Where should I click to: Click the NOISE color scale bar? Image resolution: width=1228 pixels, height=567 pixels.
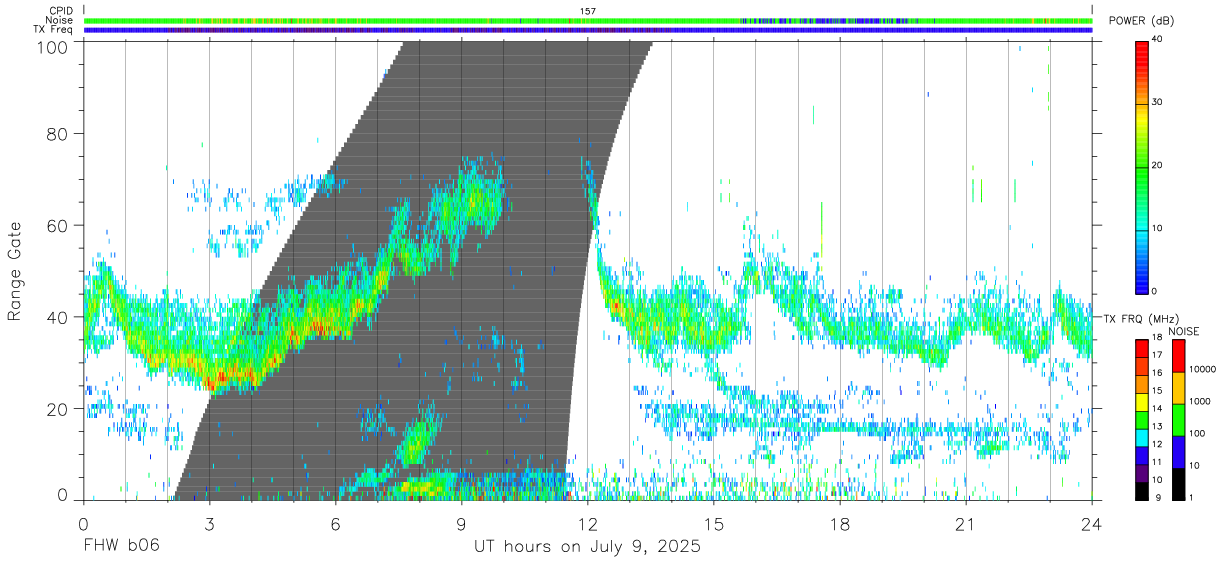[1178, 420]
